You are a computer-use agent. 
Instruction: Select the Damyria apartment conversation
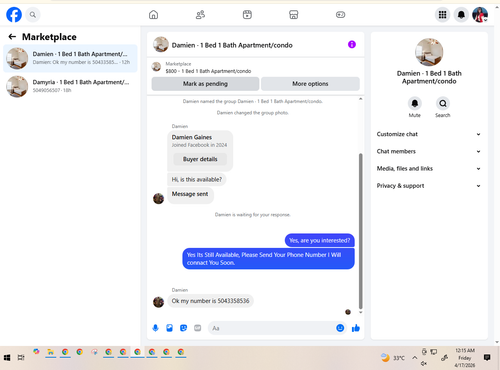tap(70, 86)
